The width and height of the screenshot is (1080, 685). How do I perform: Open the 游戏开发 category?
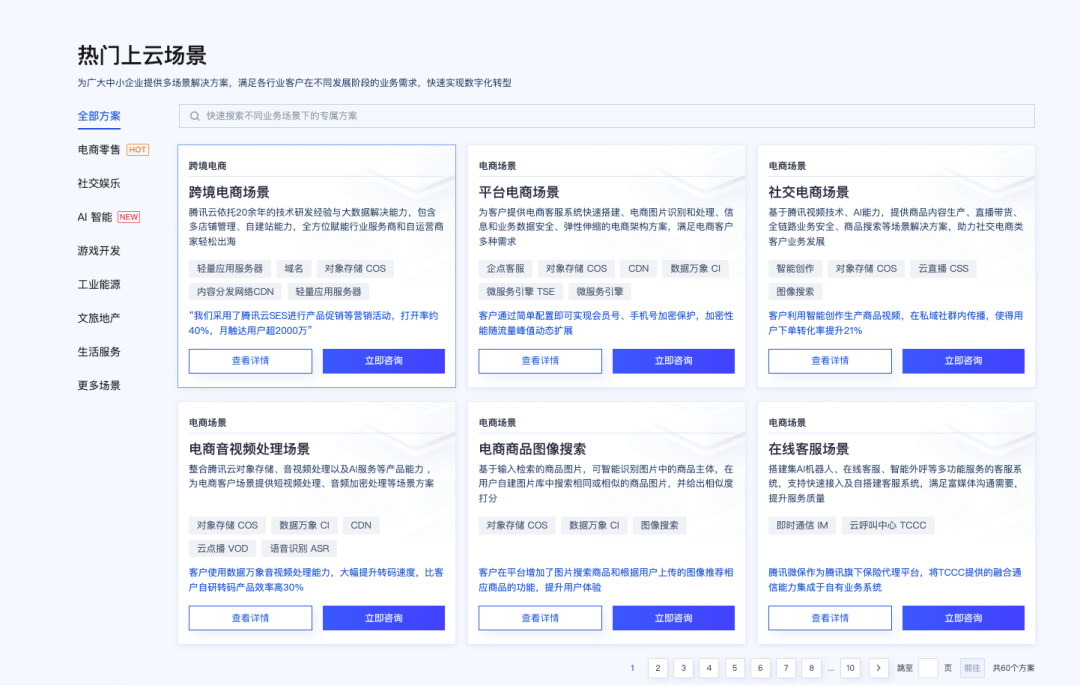pos(98,251)
